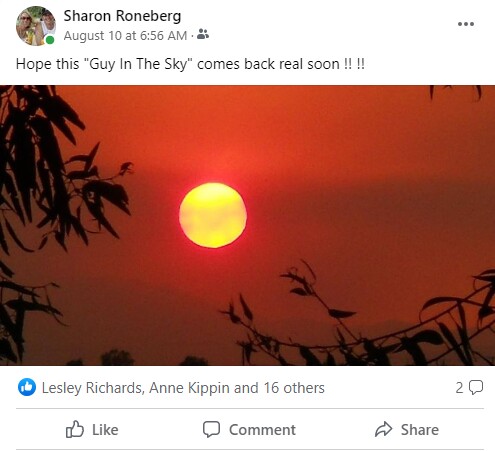Click Sharon Roneberg's profile picture
Image resolution: width=495 pixels, height=451 pixels.
click(x=36, y=26)
